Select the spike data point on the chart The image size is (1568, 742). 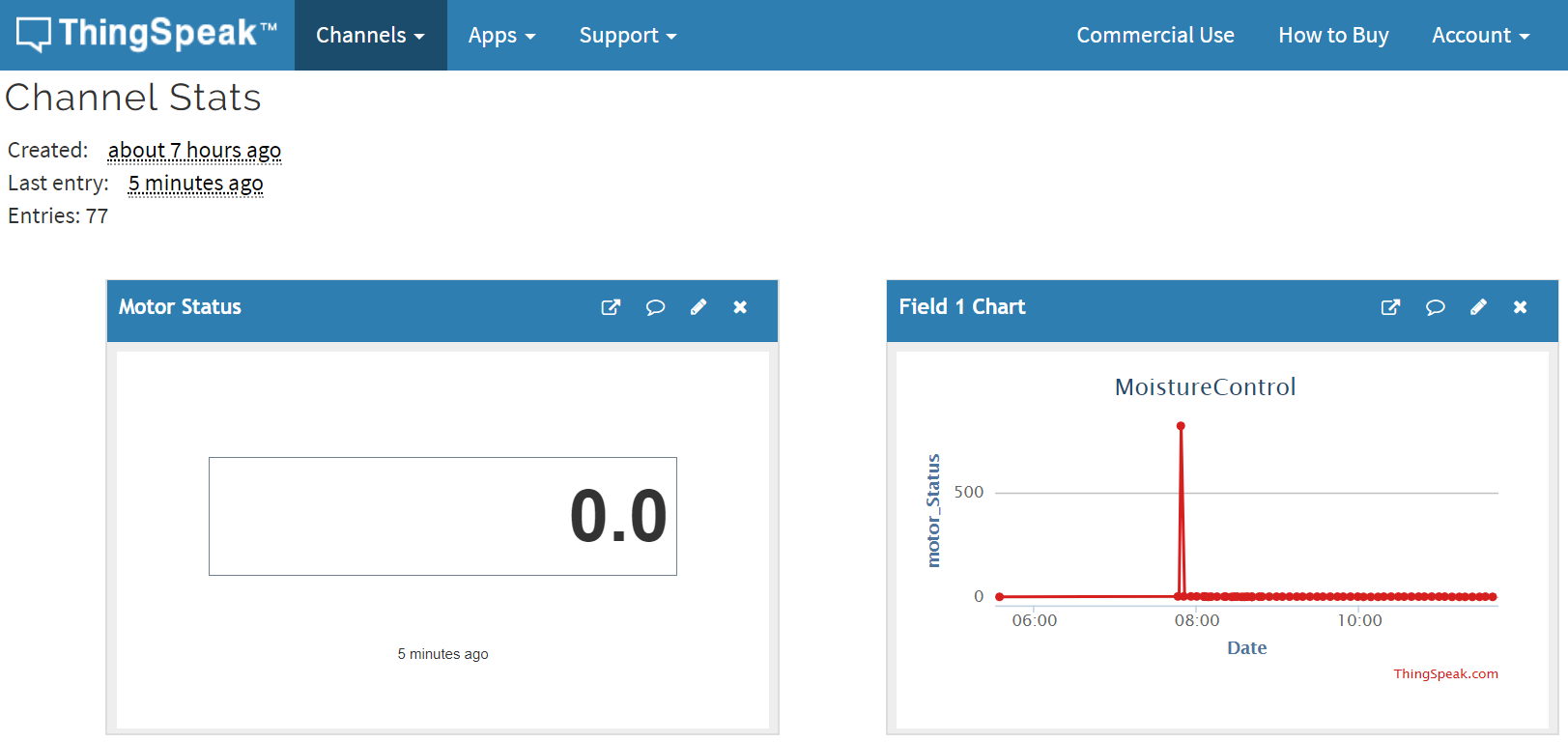[x=1181, y=426]
